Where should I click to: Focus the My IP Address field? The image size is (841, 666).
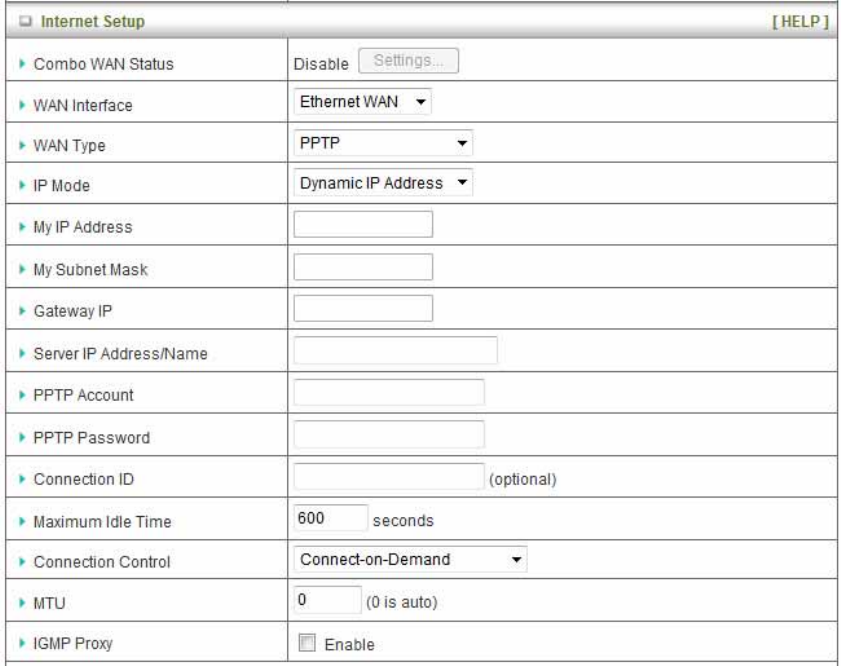tap(362, 224)
